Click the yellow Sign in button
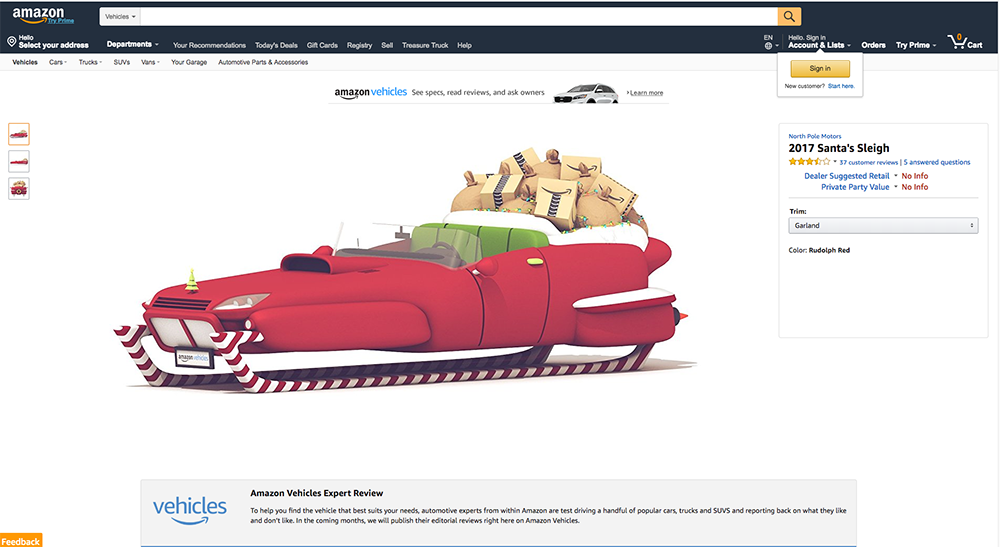Viewport: 1000px width, 547px height. click(820, 68)
